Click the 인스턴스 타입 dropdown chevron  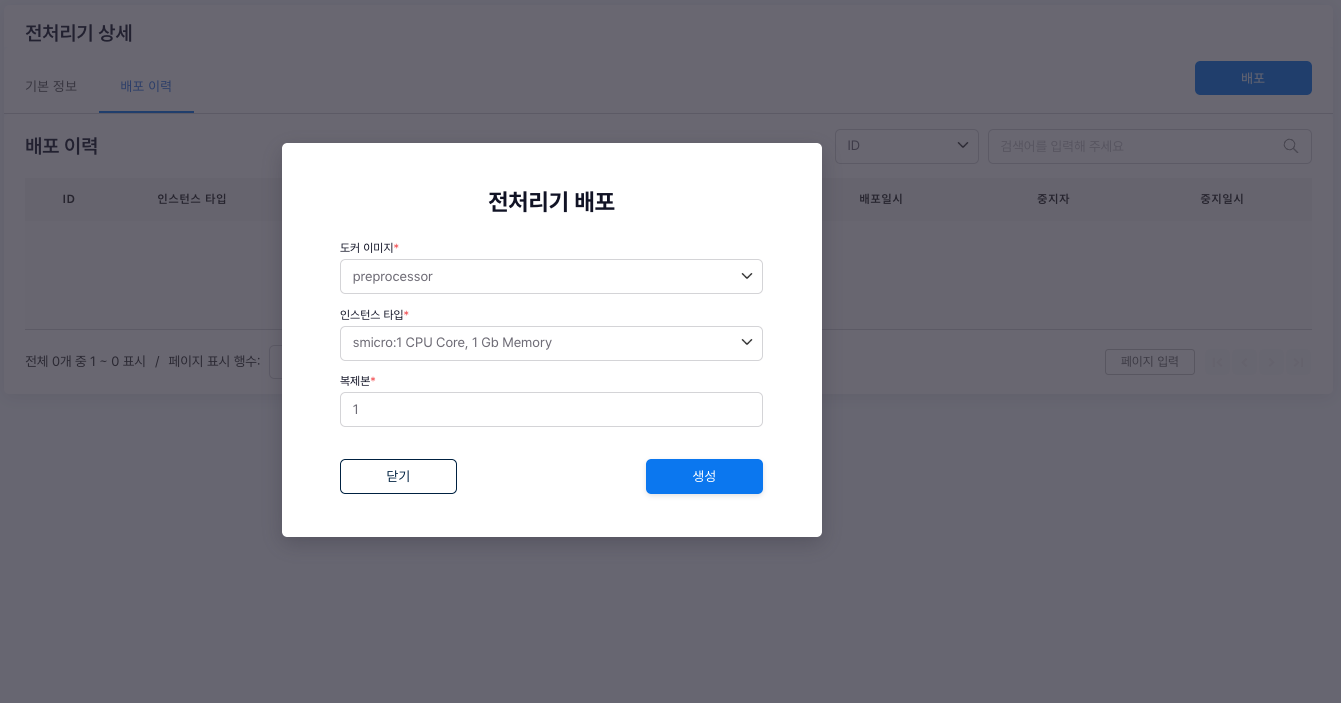[x=746, y=343]
